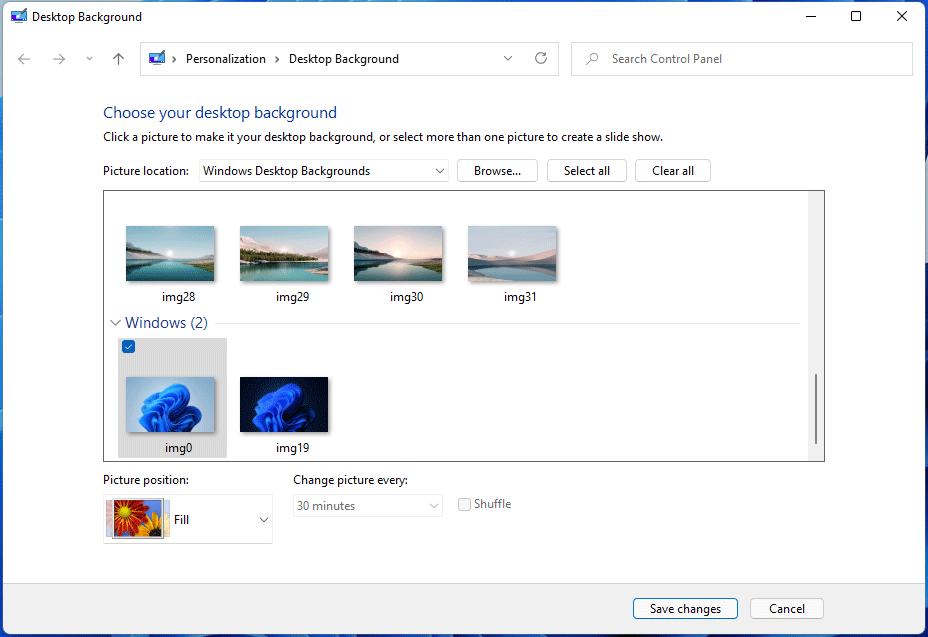Click the Select all button

587,170
